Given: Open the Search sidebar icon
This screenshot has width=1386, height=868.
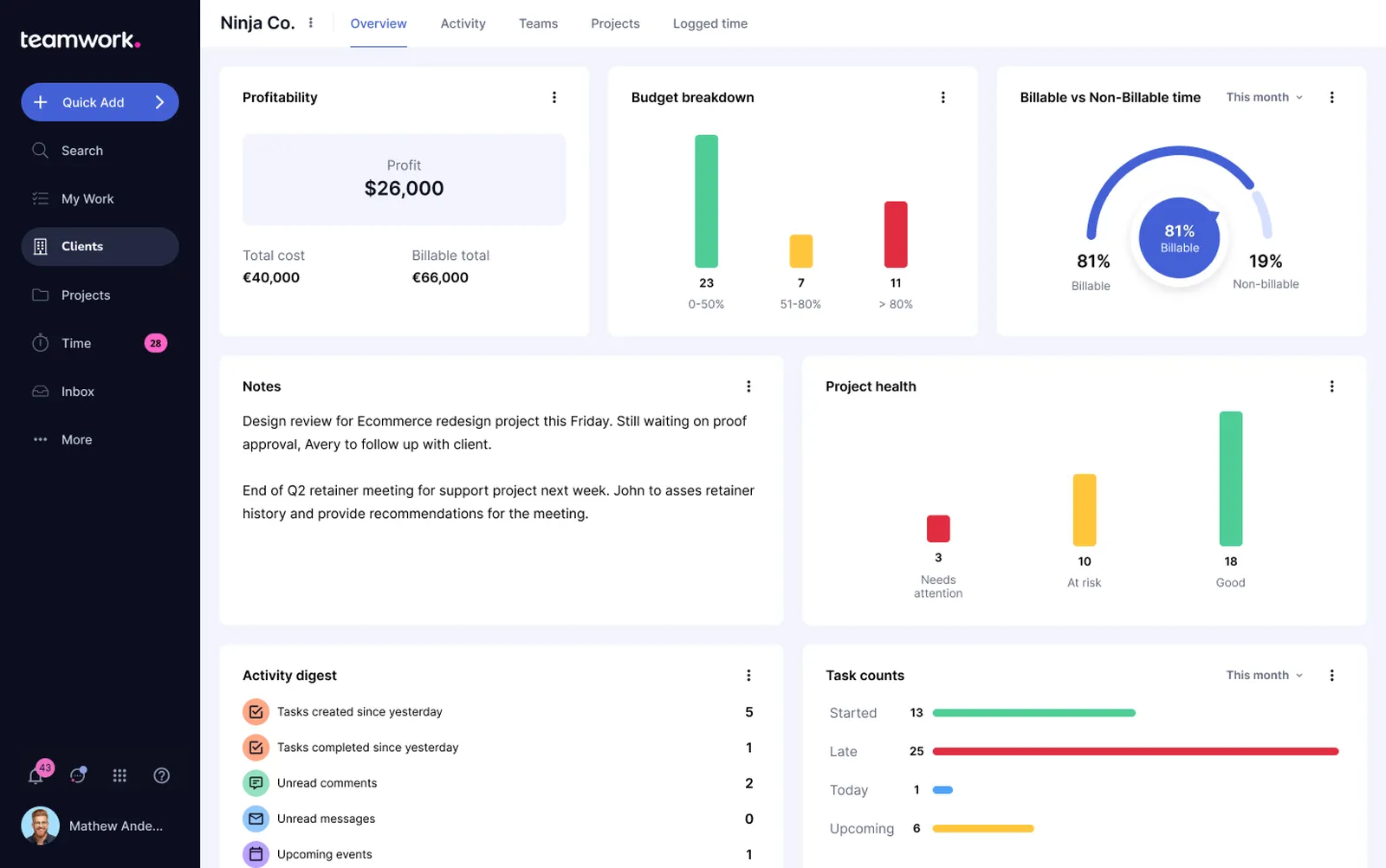Looking at the screenshot, I should (x=40, y=150).
